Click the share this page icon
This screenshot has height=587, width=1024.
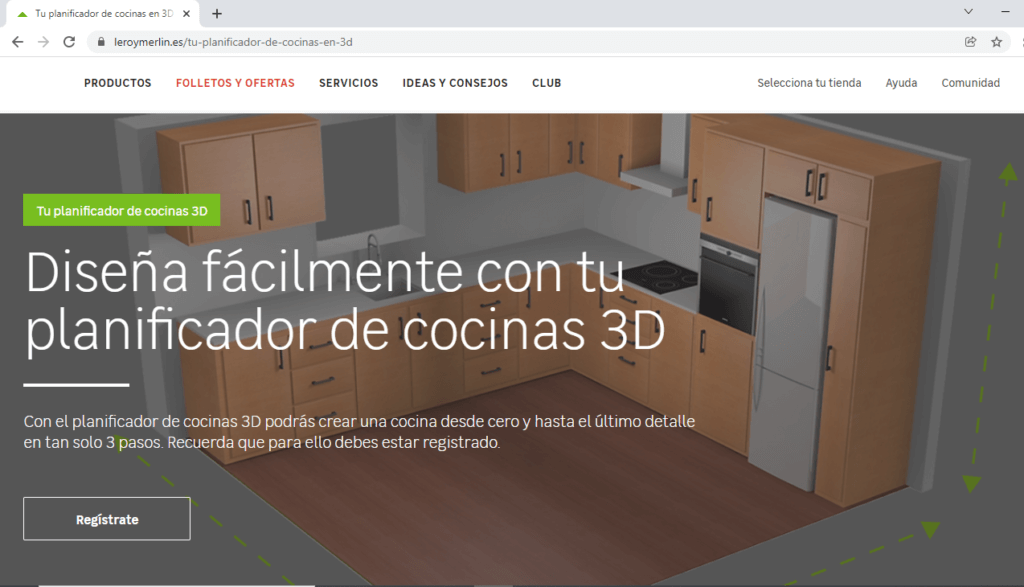[970, 42]
